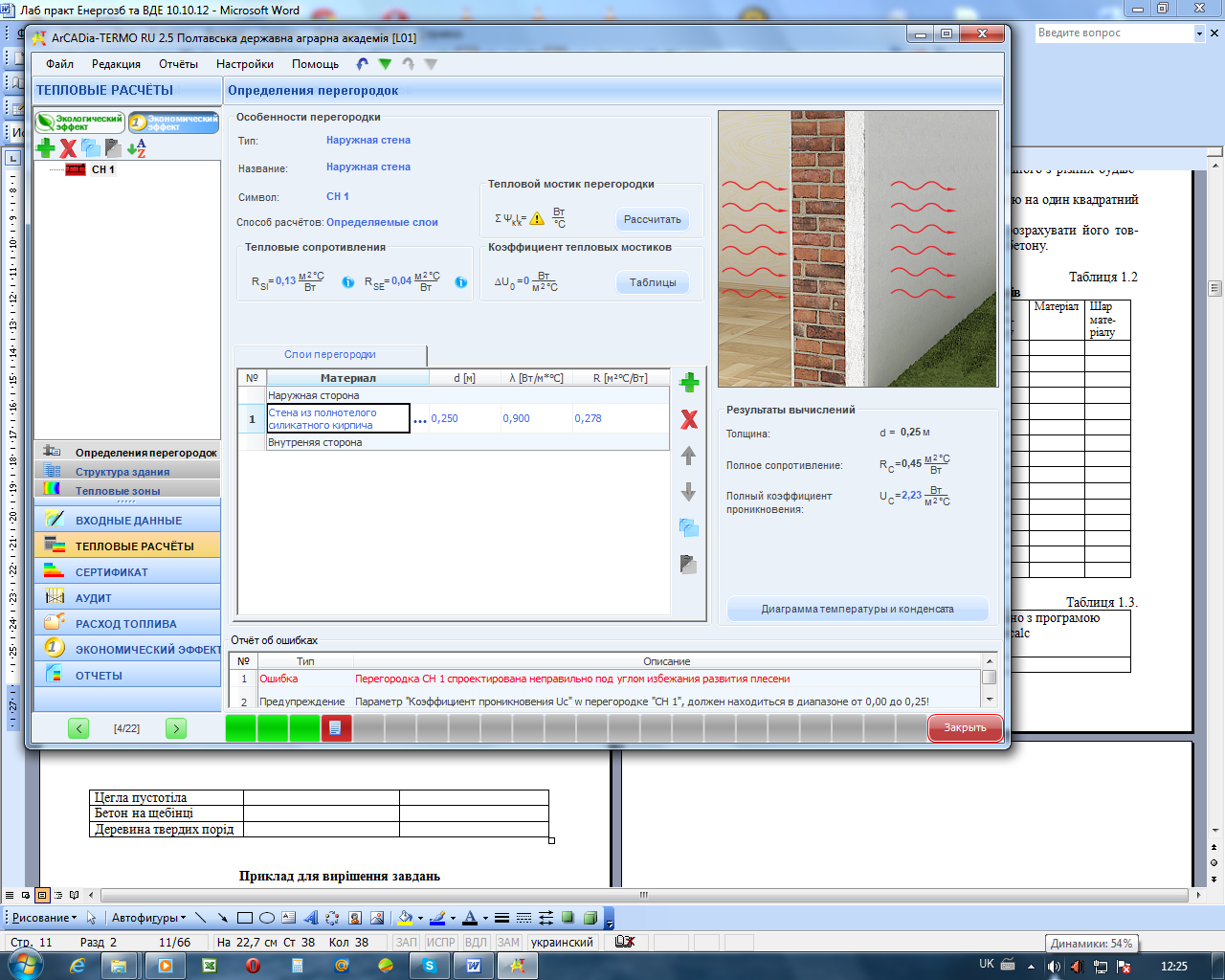Open the ТЕПЛОВЫЕ РАСЧЁТЫ section
Image resolution: width=1225 pixels, height=980 pixels.
click(127, 546)
